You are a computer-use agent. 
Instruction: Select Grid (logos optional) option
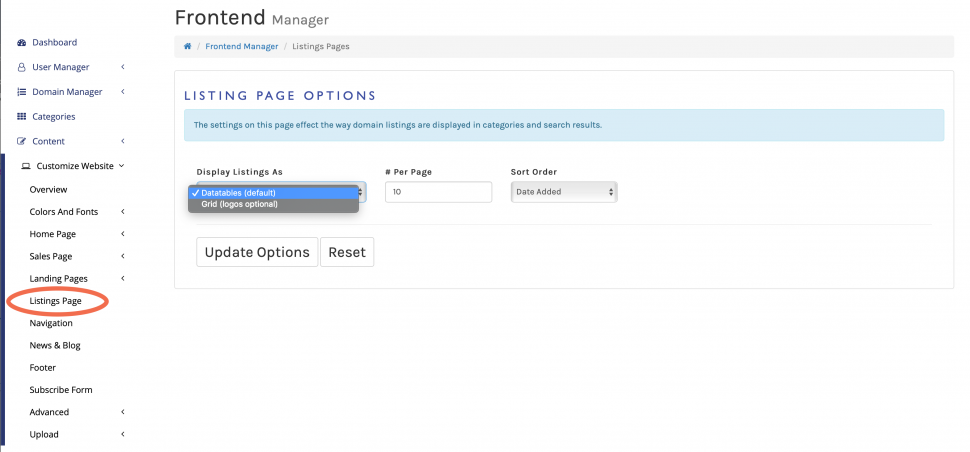(x=239, y=205)
